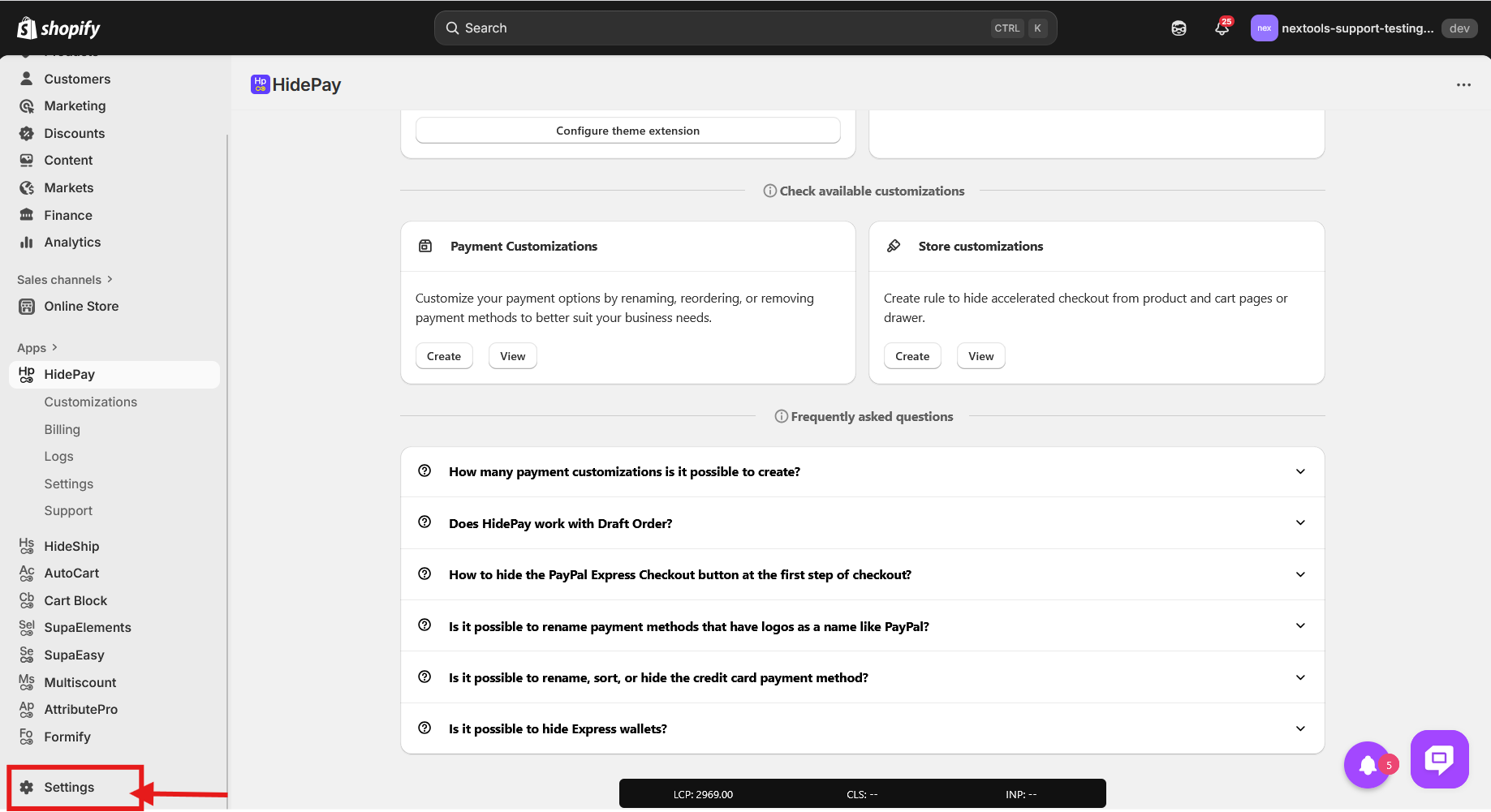Expand the Sales channels section
This screenshot has height=812, width=1491.
(x=65, y=280)
